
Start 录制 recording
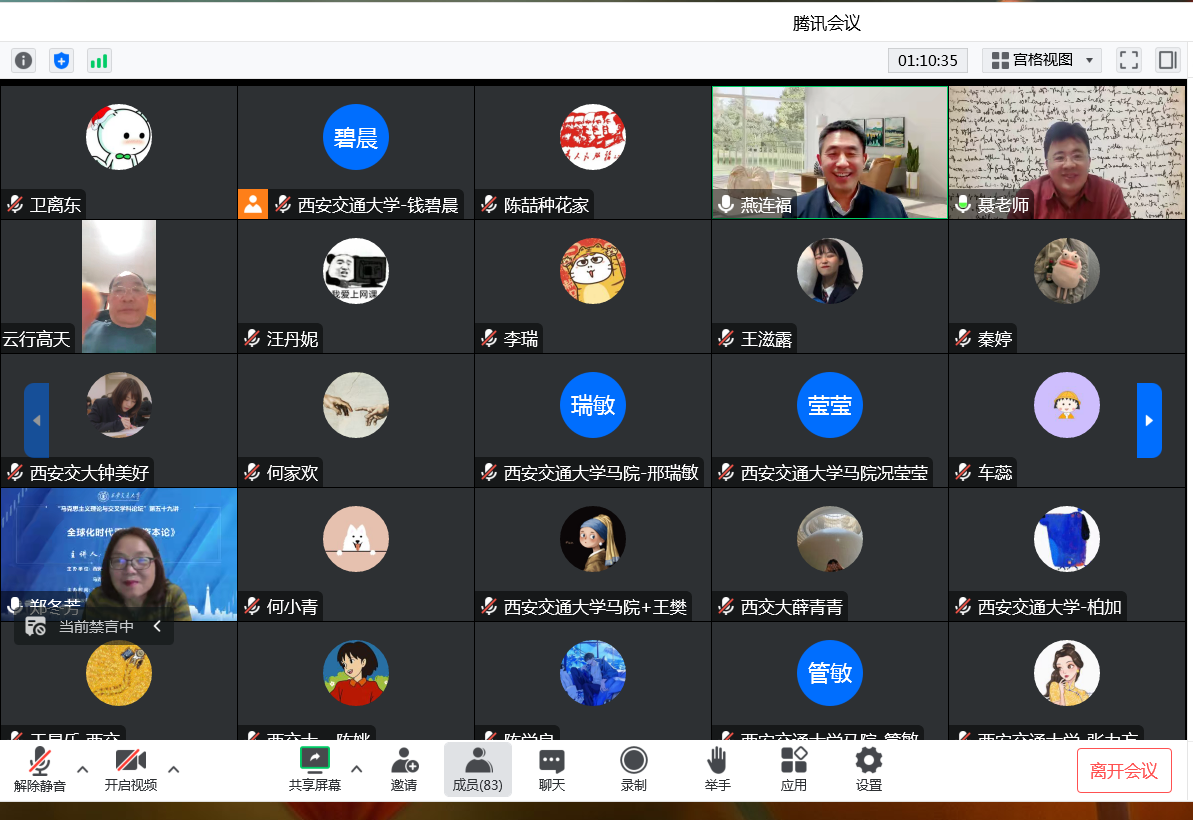point(633,769)
